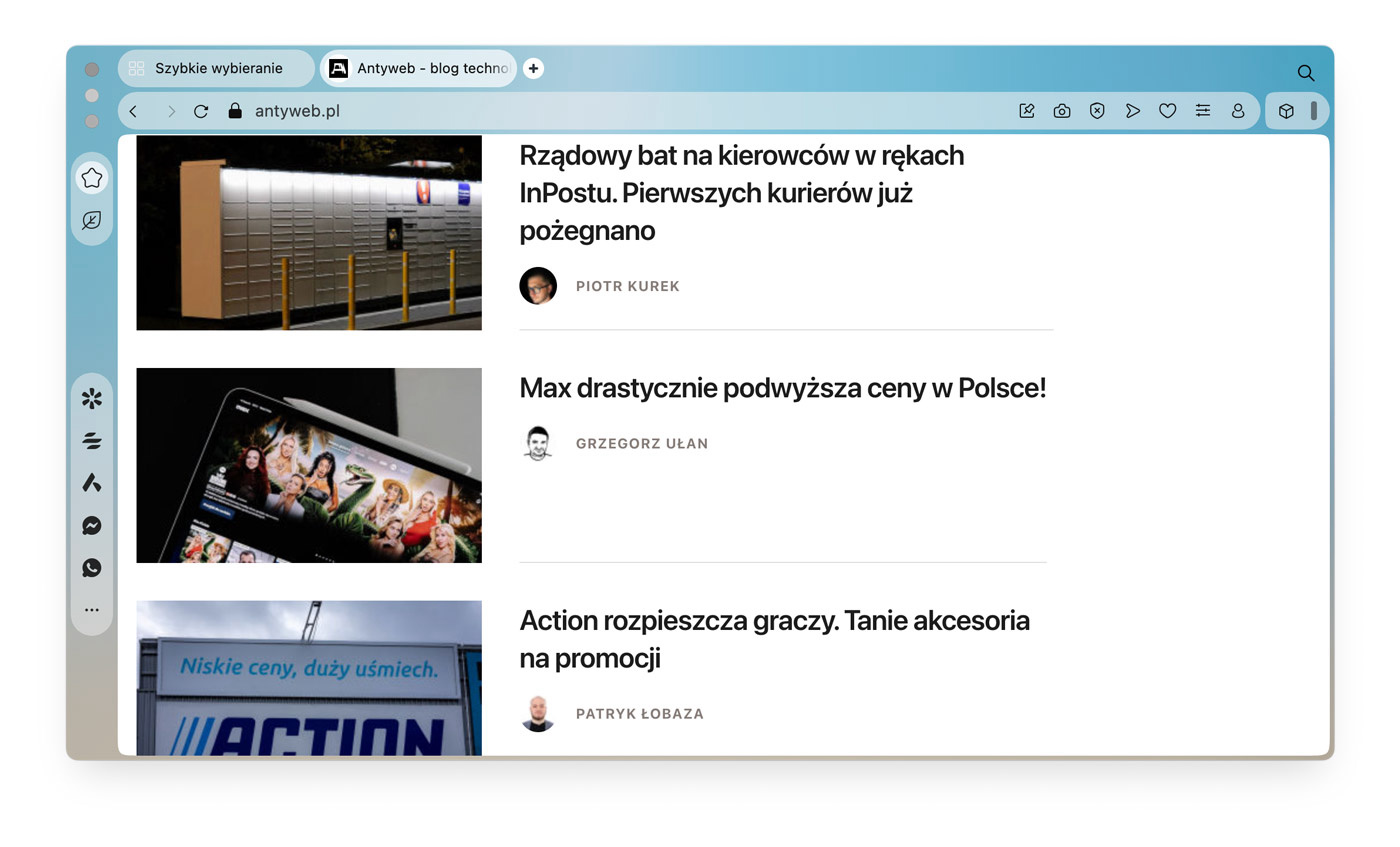
Task: Click the forward navigation arrow
Action: [171, 111]
